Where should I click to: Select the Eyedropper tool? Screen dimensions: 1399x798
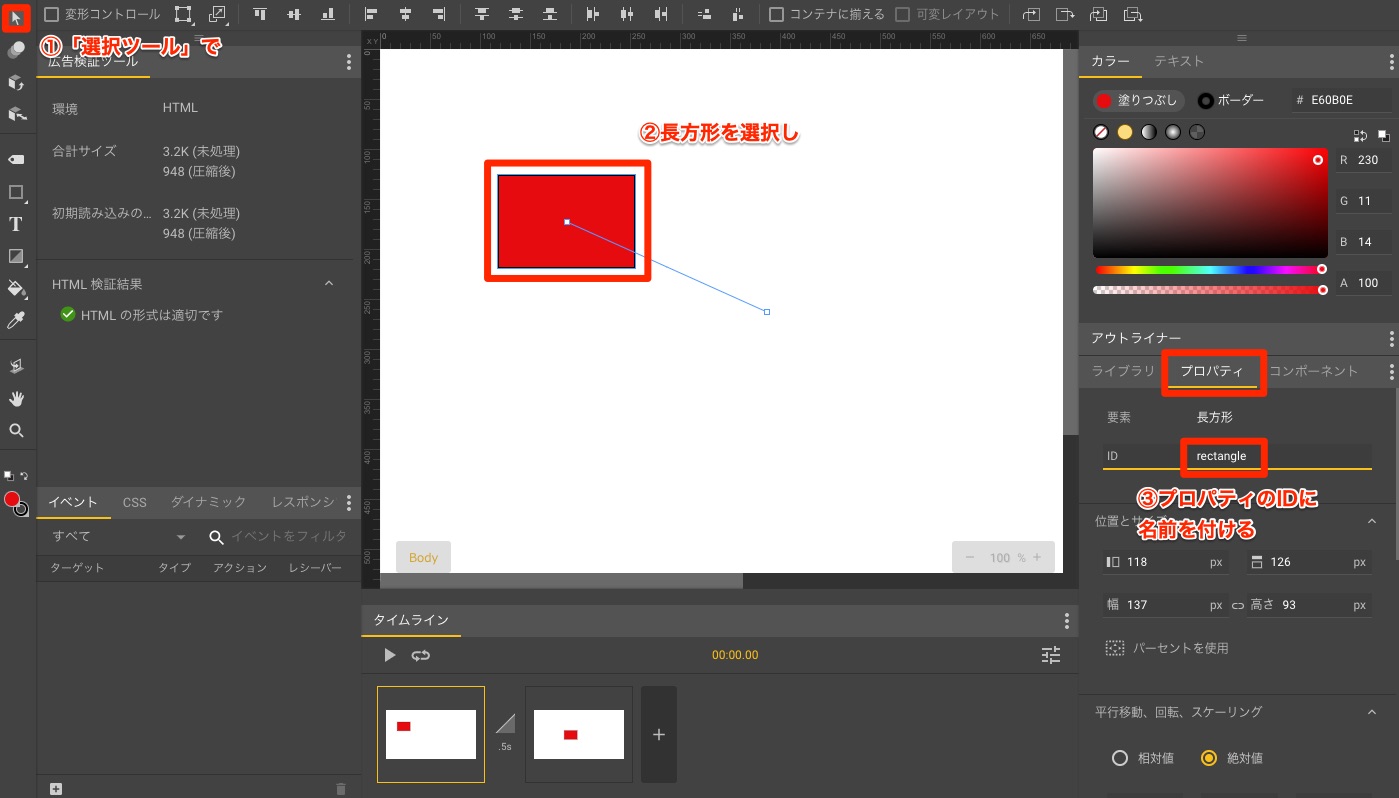16,320
